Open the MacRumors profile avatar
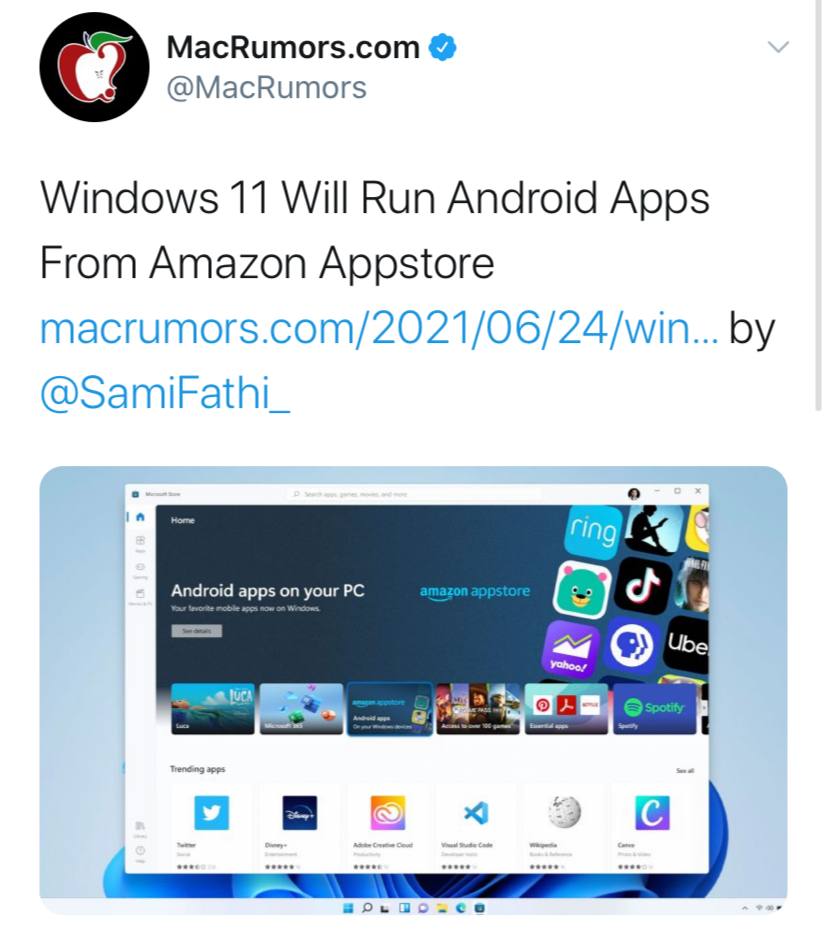 click(94, 67)
